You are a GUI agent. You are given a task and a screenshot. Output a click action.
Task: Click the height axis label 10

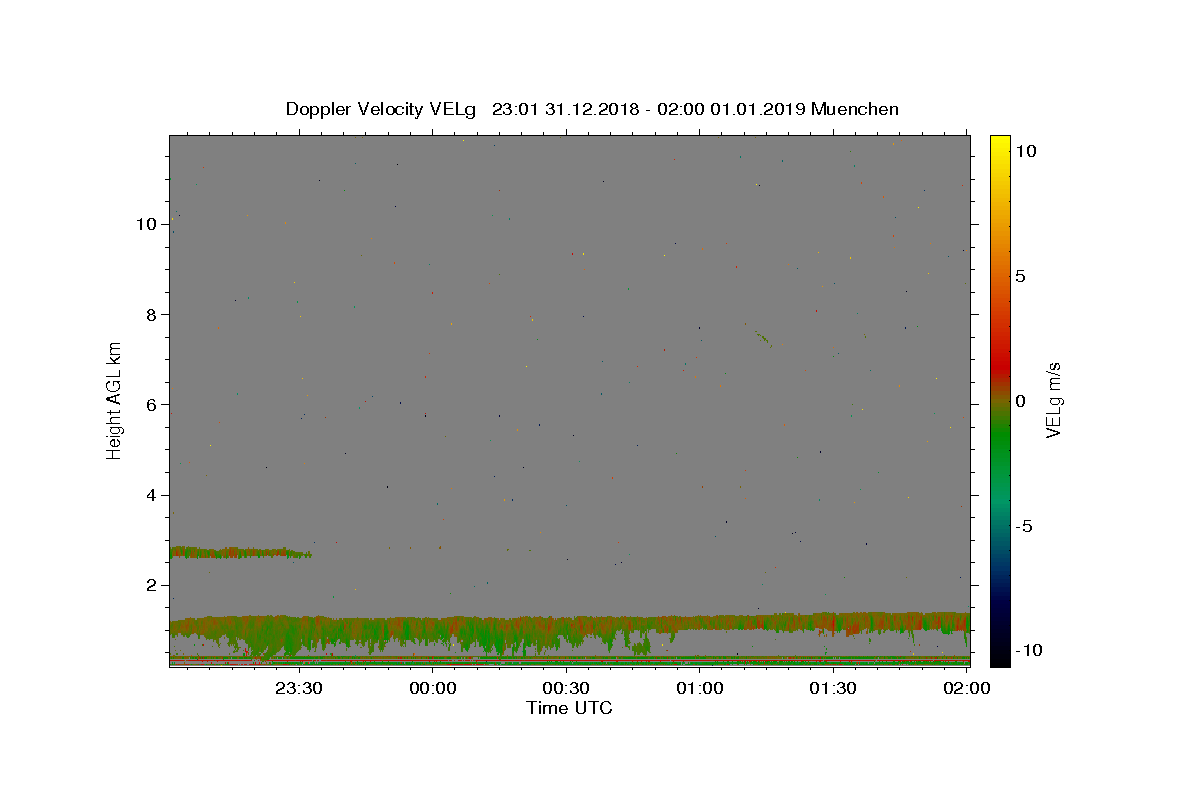[x=147, y=224]
